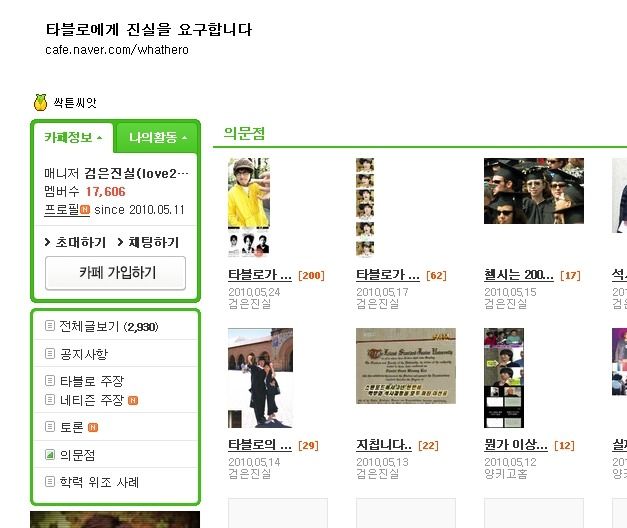Select 타블로 주장 board in sidebar
This screenshot has width=627, height=528.
coord(92,381)
